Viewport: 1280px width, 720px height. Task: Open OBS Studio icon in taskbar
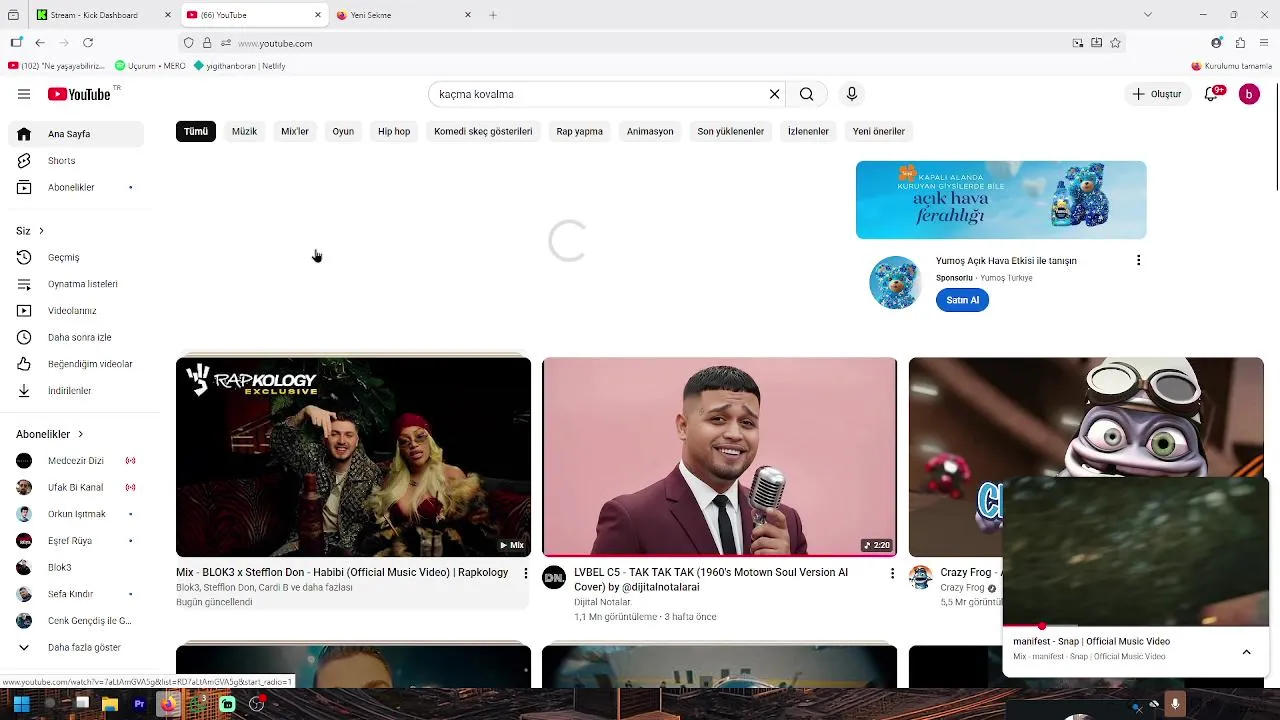point(256,704)
